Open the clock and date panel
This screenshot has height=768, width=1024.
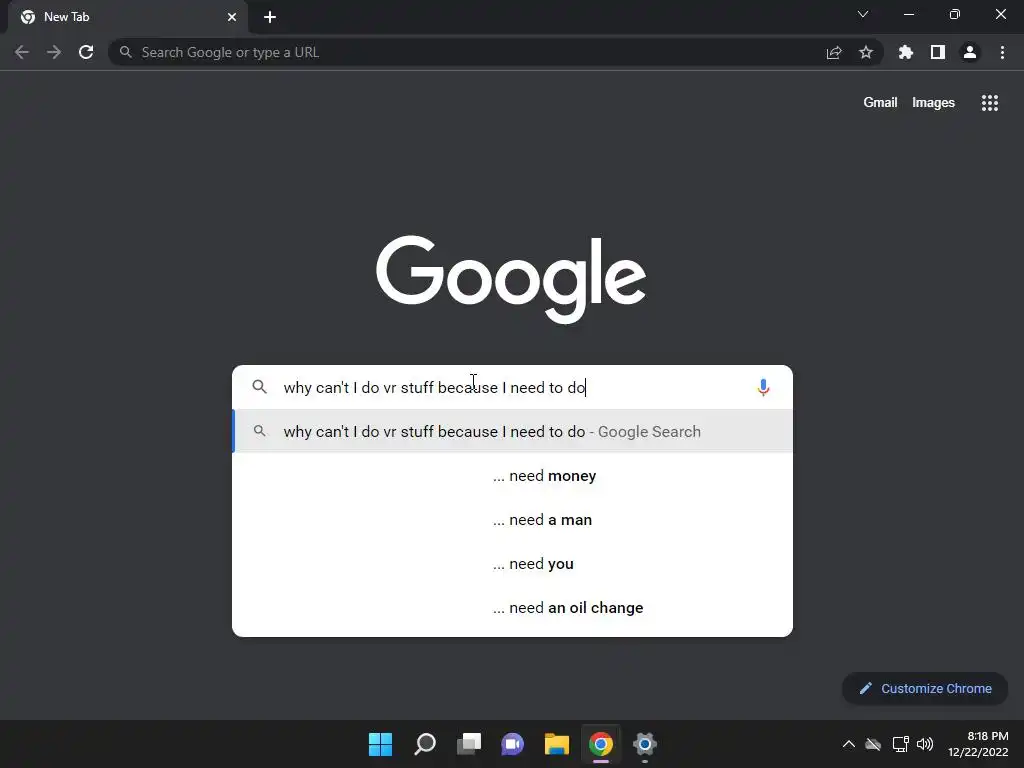click(978, 744)
